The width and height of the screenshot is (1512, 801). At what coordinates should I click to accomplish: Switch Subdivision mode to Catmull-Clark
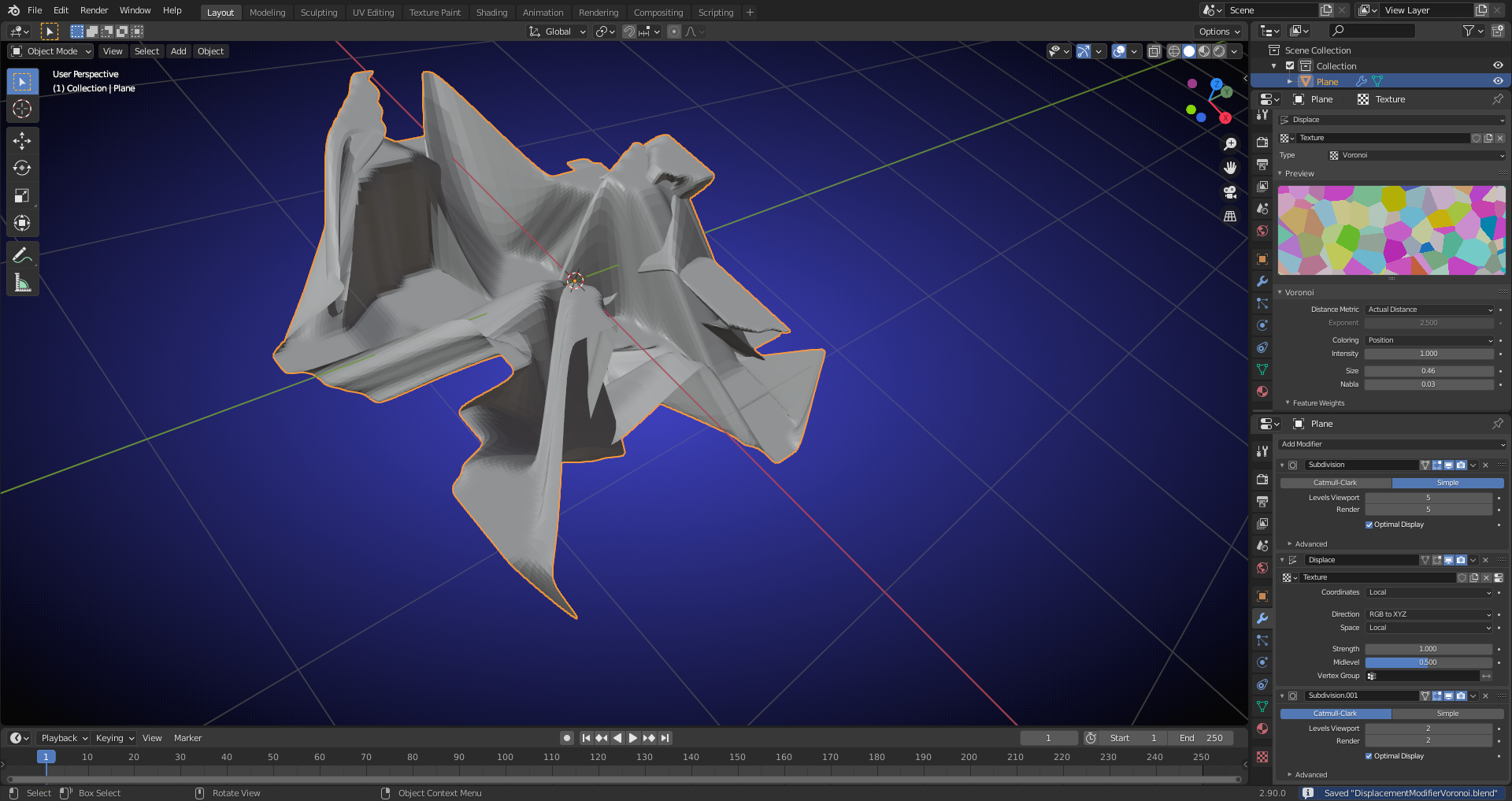pos(1336,482)
